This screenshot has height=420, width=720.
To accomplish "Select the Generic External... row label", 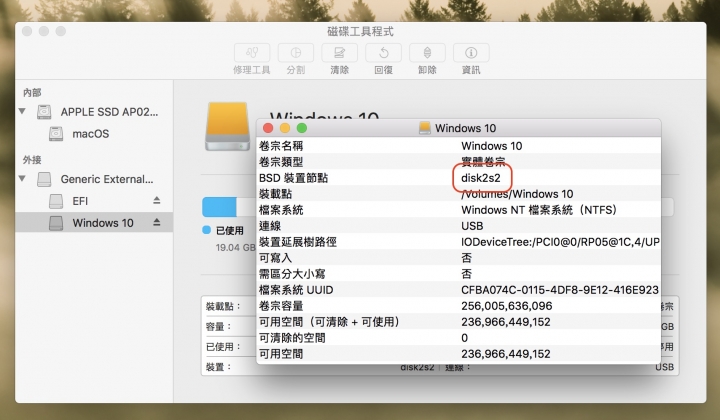I will point(107,179).
